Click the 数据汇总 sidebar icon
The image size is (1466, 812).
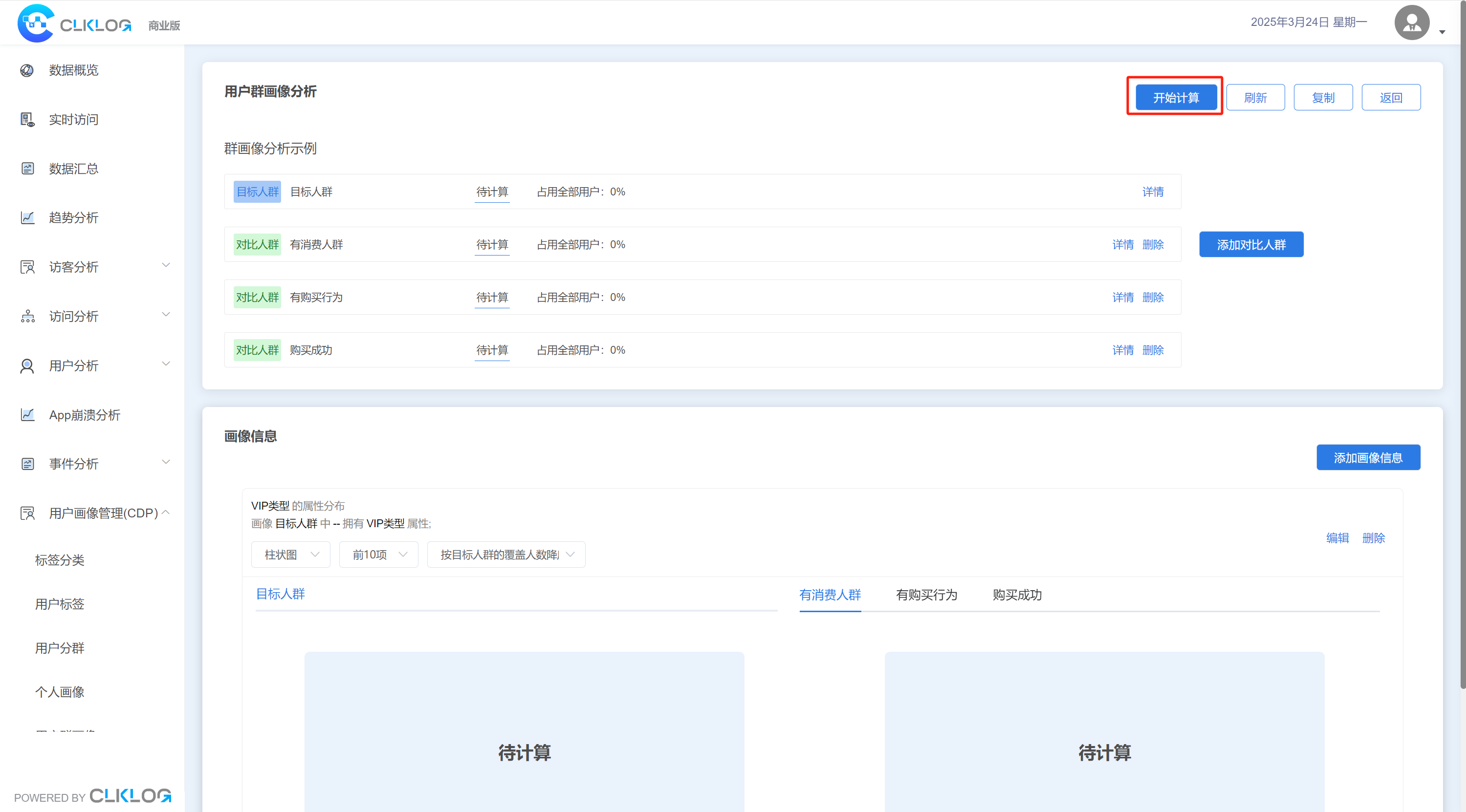pos(27,169)
